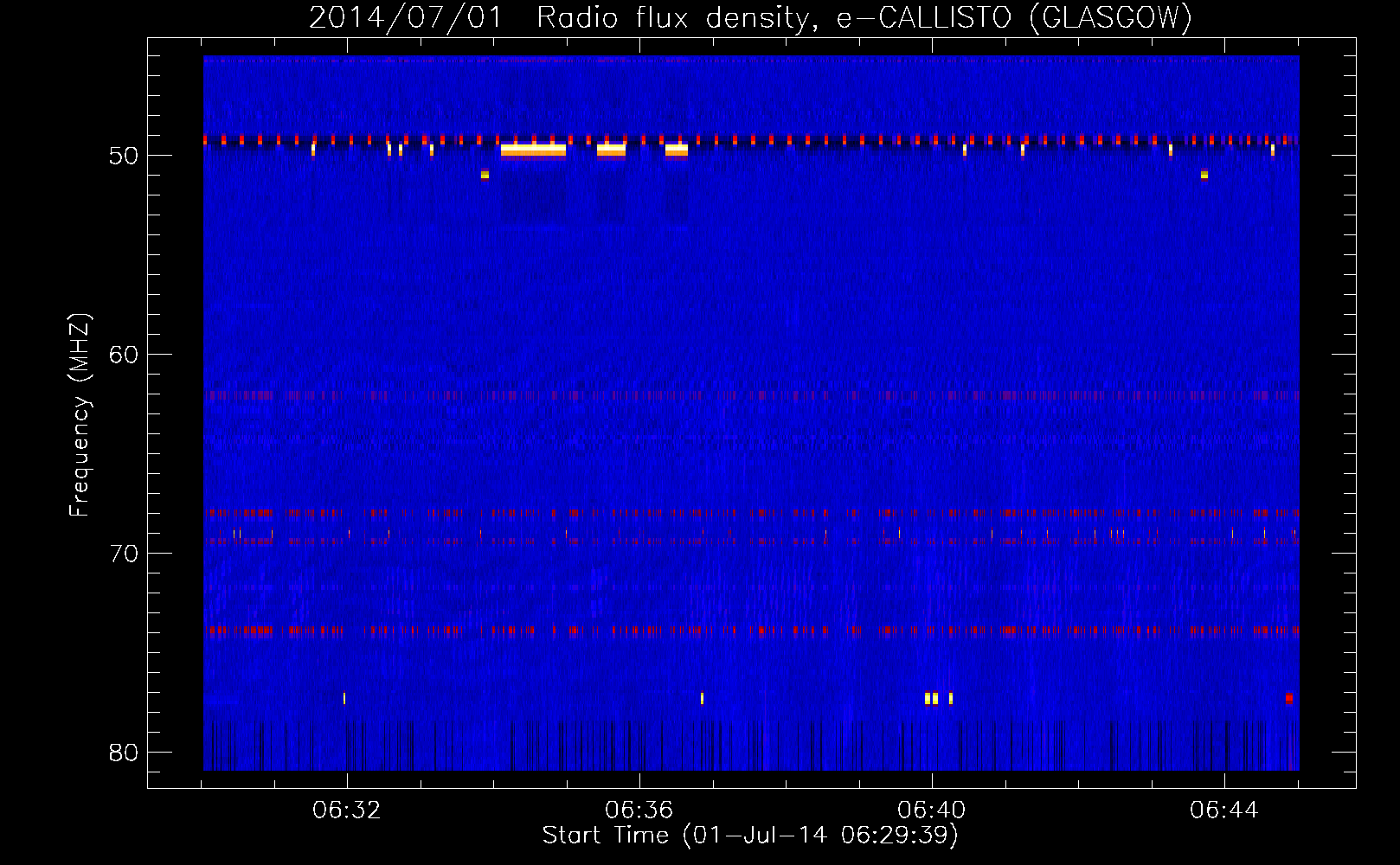Click the Start Time axis label
1400x865 pixels.
[x=751, y=836]
